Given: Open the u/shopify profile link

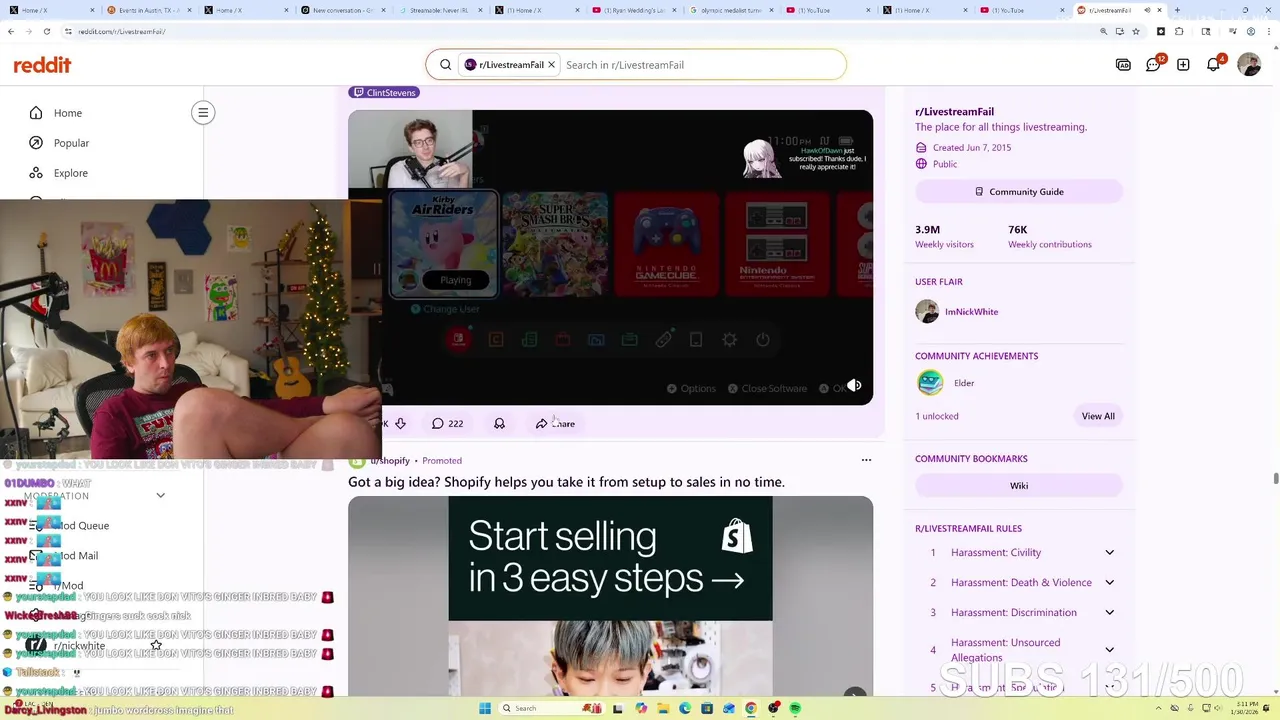Looking at the screenshot, I should coord(390,461).
